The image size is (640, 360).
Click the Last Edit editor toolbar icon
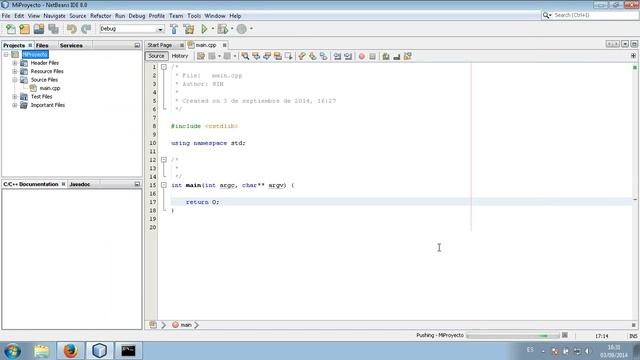201,56
